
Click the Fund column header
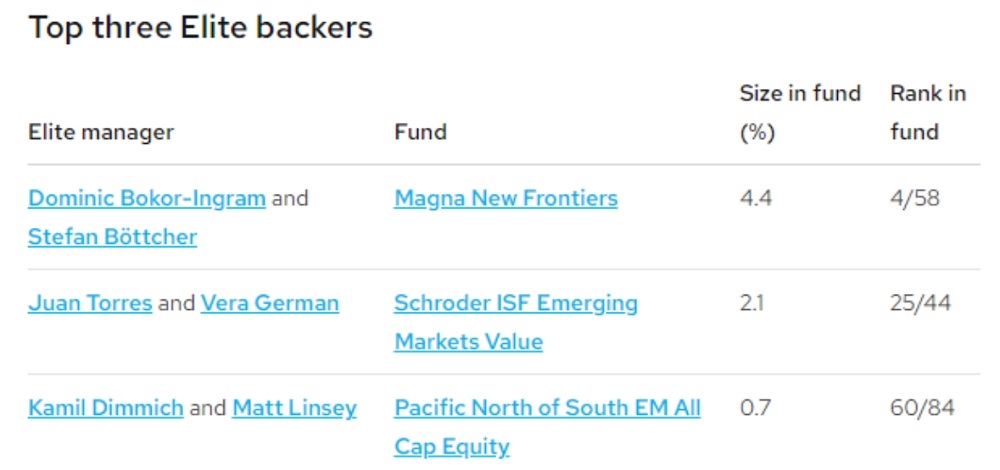(420, 132)
